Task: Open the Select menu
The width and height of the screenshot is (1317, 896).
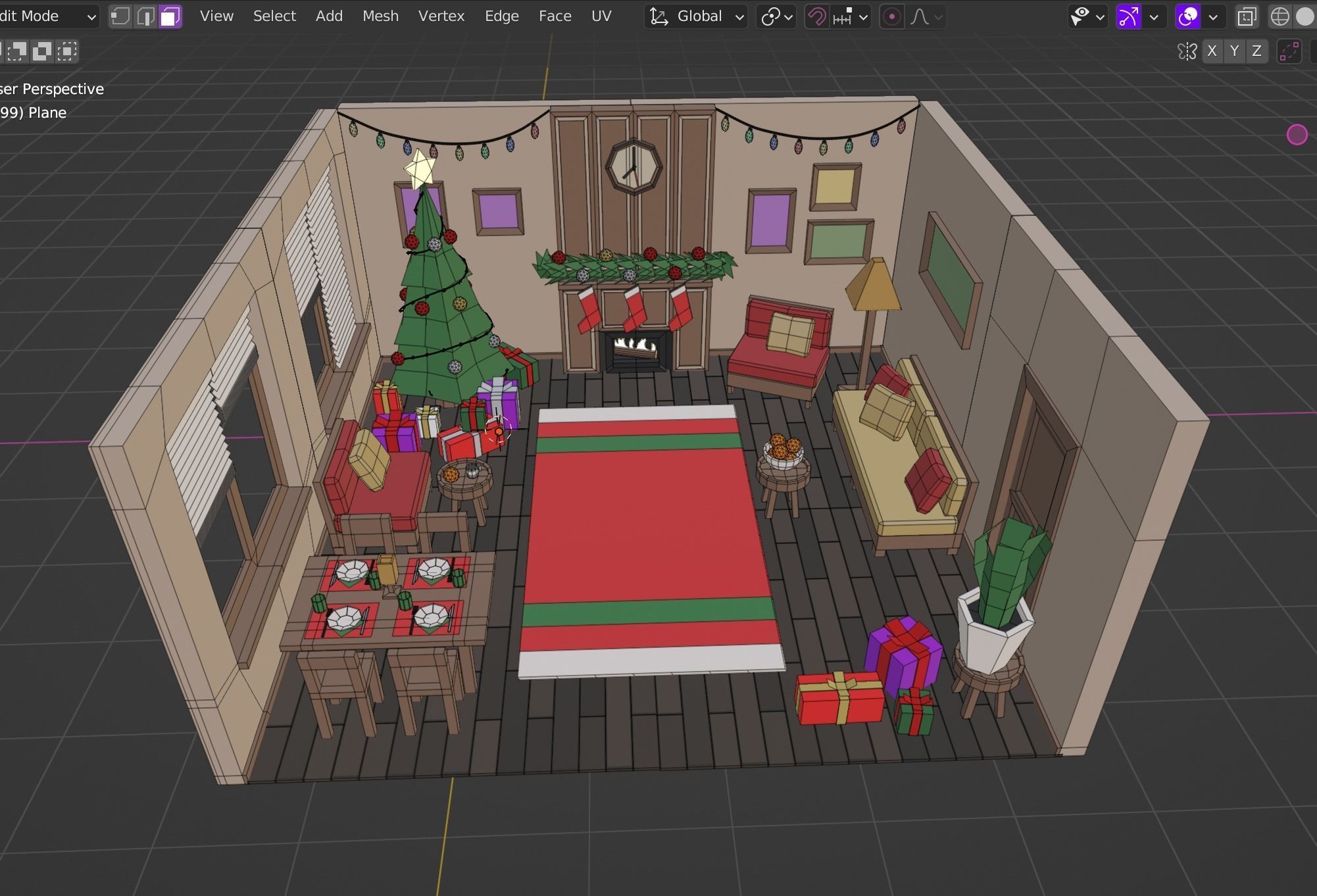Action: tap(274, 16)
